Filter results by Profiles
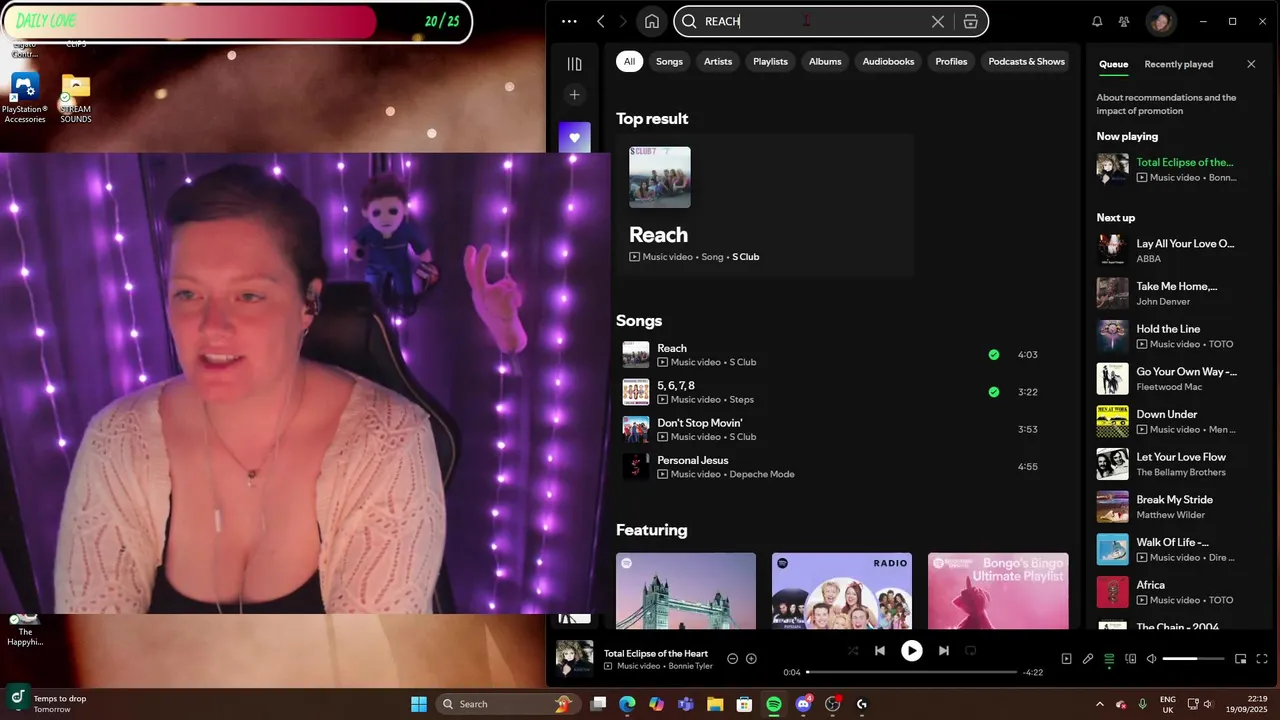Viewport: 1280px width, 720px height. 951,61
